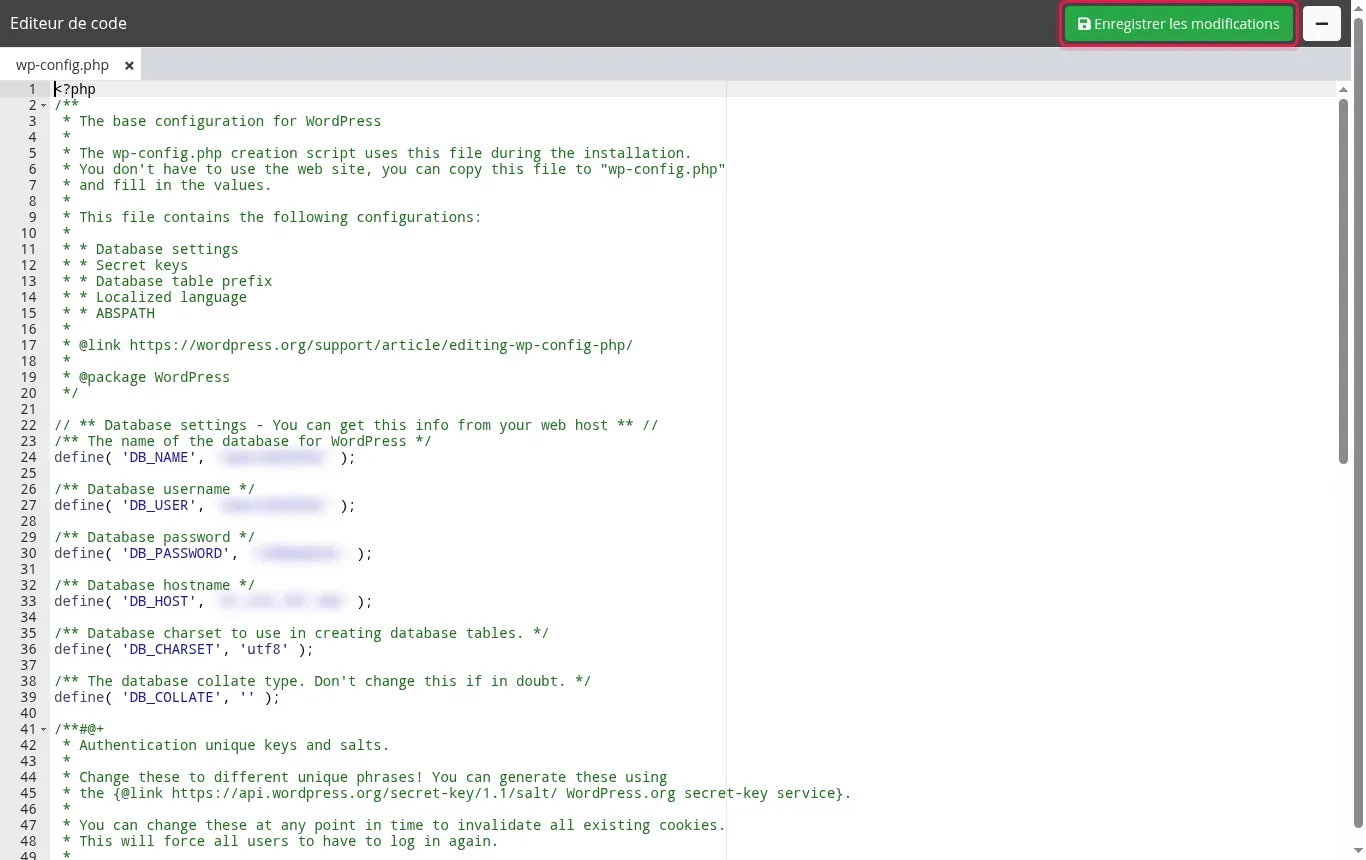Click the editing-wp-config-php support URL
This screenshot has width=1366, height=860.
(x=381, y=345)
